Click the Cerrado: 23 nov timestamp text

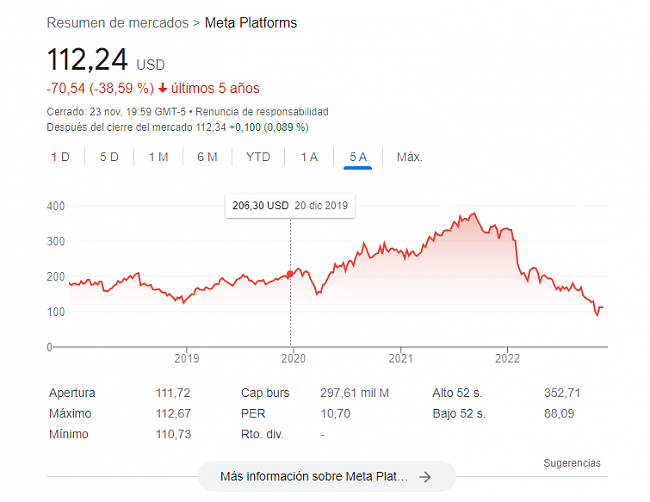[x=116, y=112]
